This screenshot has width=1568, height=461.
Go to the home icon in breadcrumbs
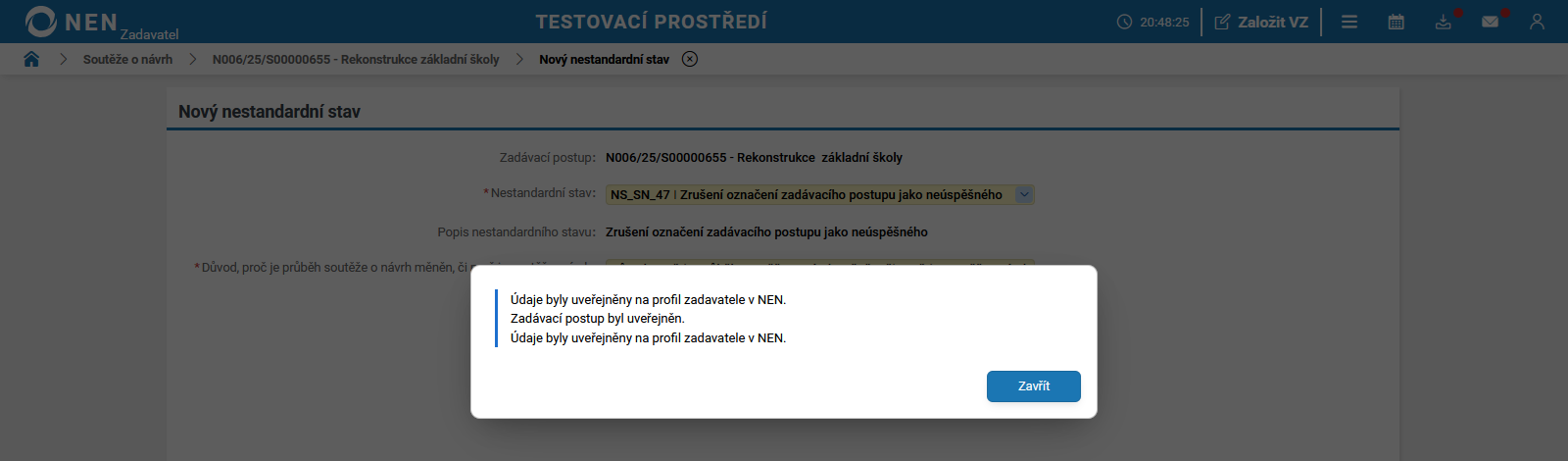pyautogui.click(x=31, y=59)
